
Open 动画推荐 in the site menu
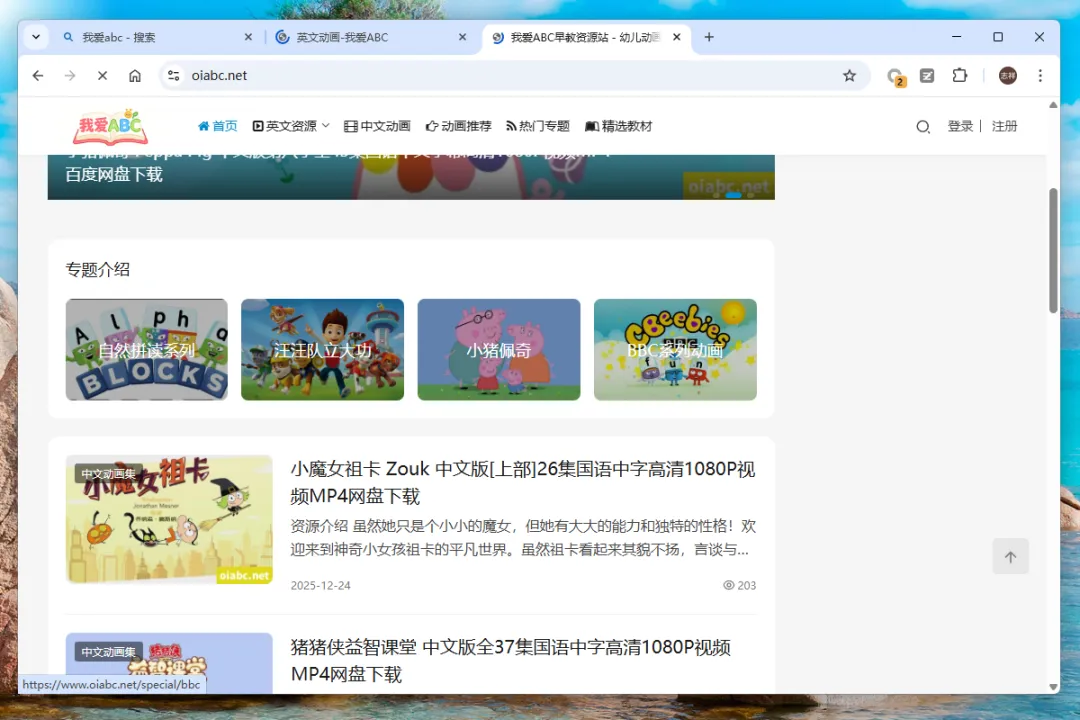[459, 126]
